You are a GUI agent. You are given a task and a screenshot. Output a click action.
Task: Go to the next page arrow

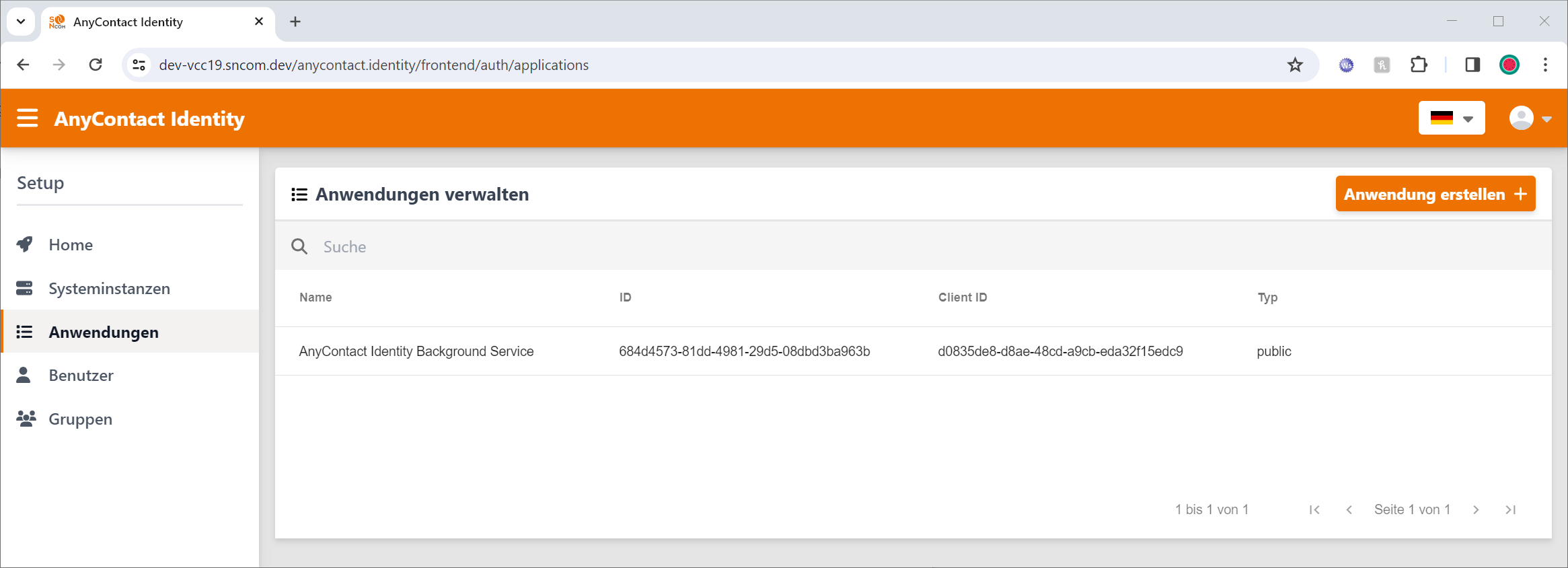tap(1476, 509)
